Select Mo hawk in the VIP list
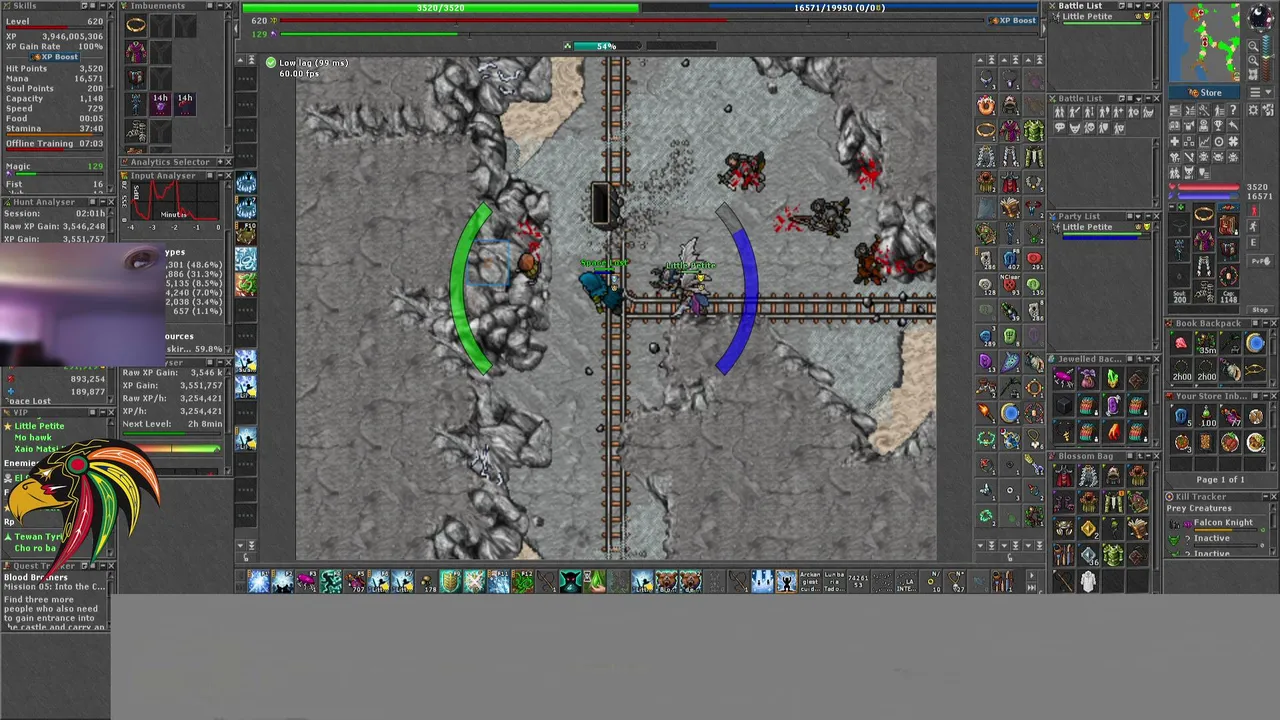This screenshot has height=720, width=1280. click(33, 438)
